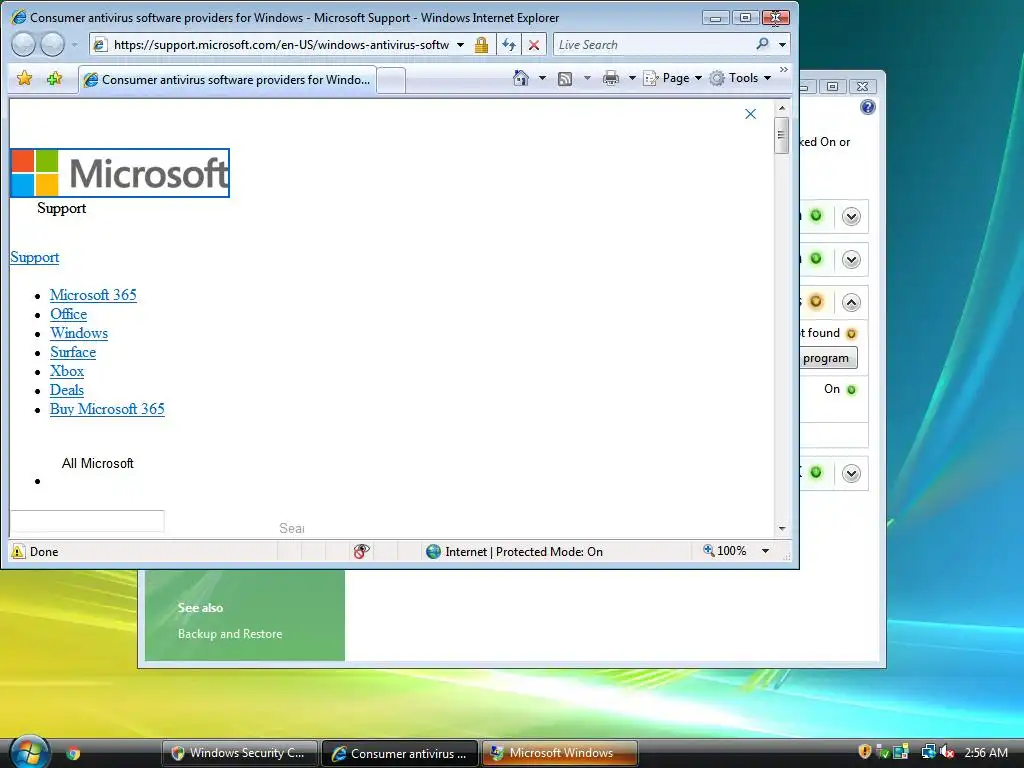The width and height of the screenshot is (1024, 768).
Task: Click the Forward navigation button
Action: (x=52, y=44)
